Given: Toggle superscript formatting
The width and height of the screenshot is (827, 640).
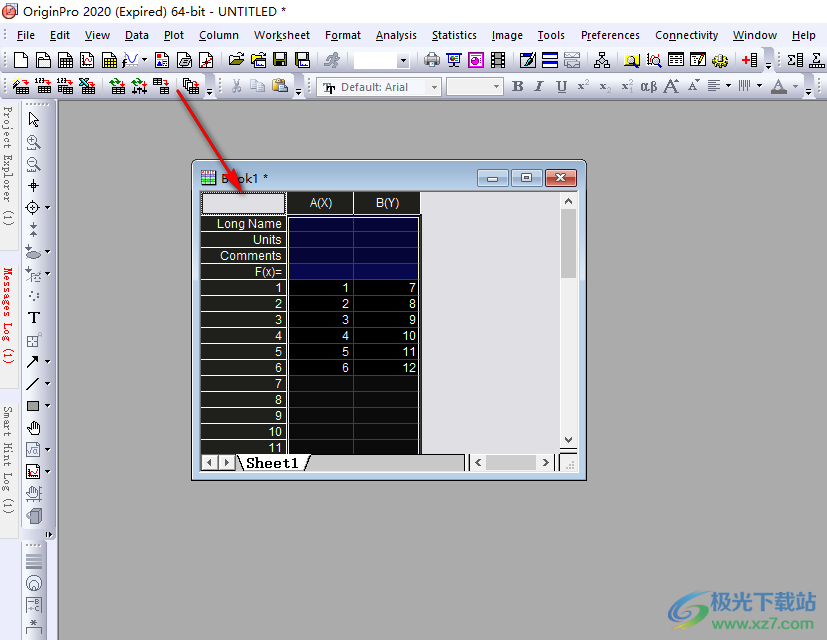Looking at the screenshot, I should click(583, 87).
